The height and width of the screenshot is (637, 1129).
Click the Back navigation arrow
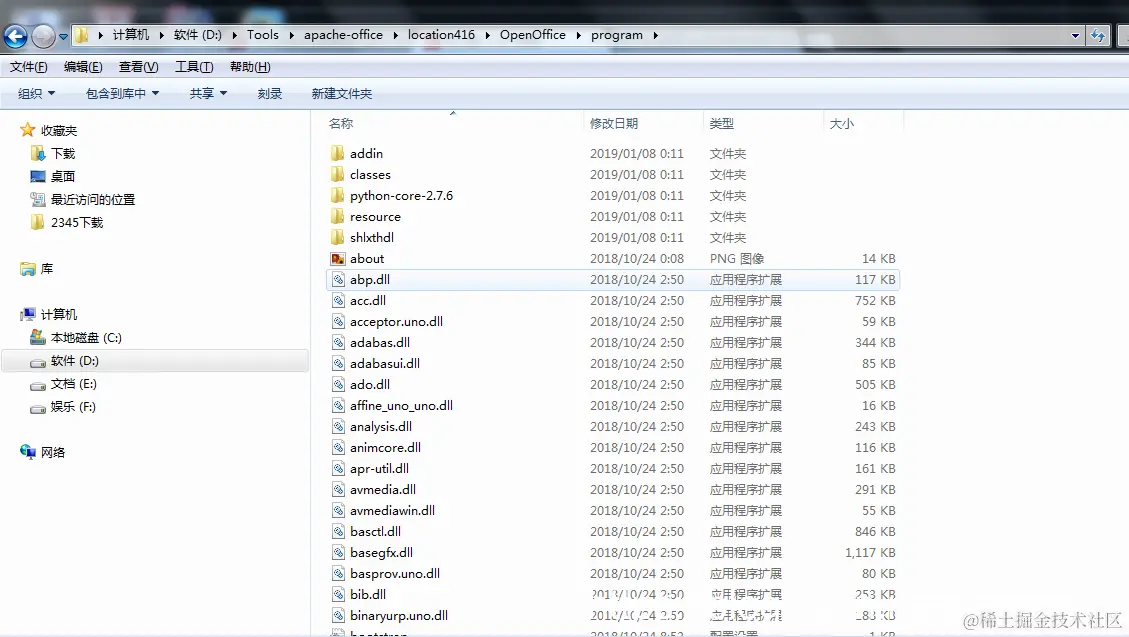click(15, 35)
